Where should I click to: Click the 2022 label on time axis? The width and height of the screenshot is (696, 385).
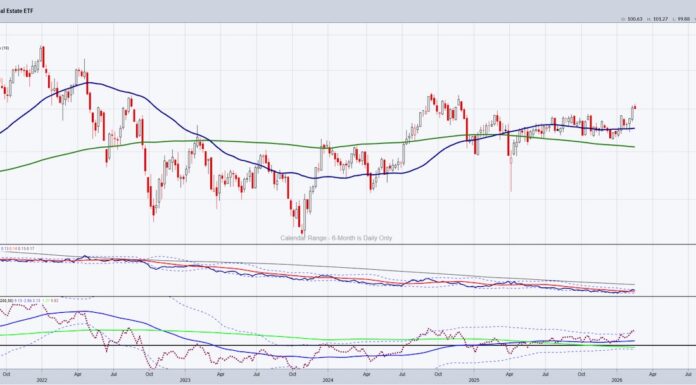point(42,380)
